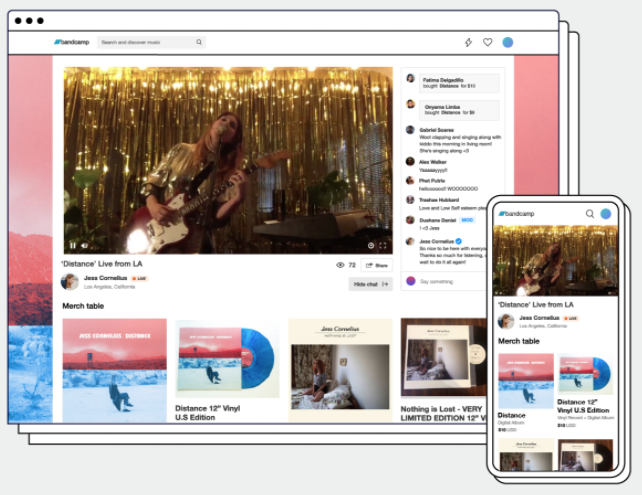Open Distance album cover in mobile merch table
Screen dimensions: 642x495
click(526, 381)
